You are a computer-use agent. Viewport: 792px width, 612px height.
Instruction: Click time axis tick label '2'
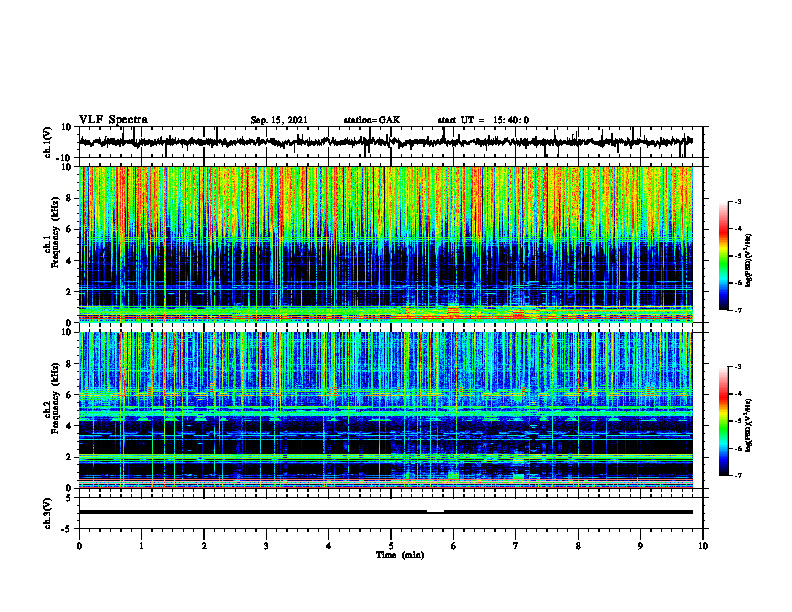pyautogui.click(x=204, y=546)
